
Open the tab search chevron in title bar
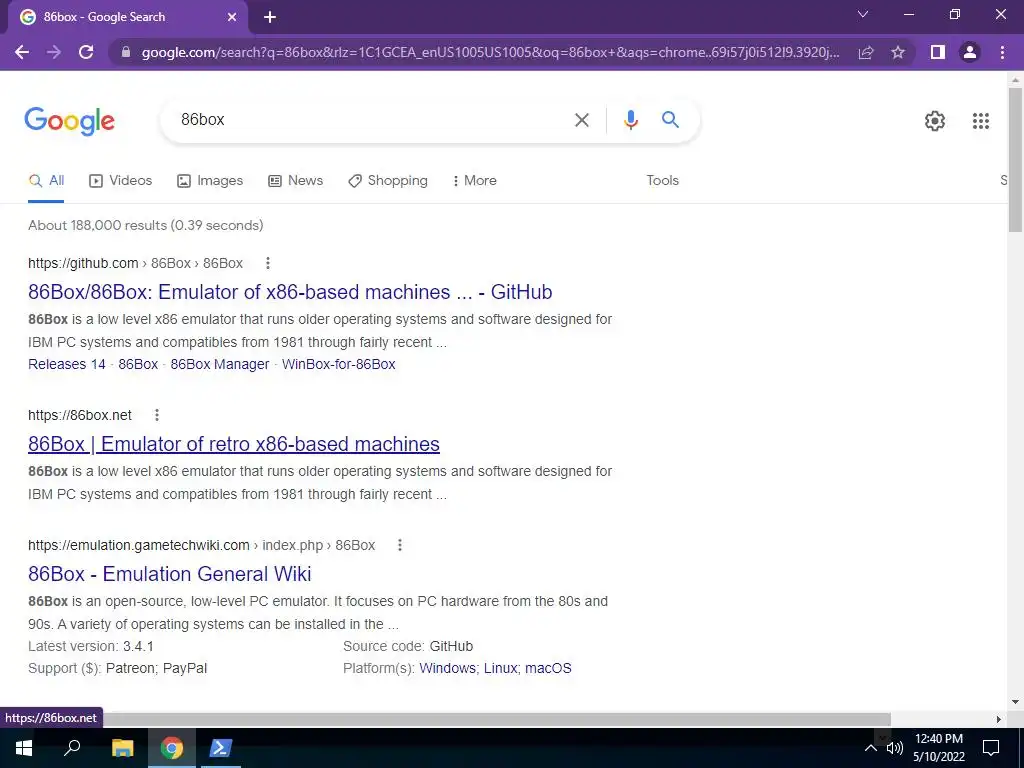point(863,14)
